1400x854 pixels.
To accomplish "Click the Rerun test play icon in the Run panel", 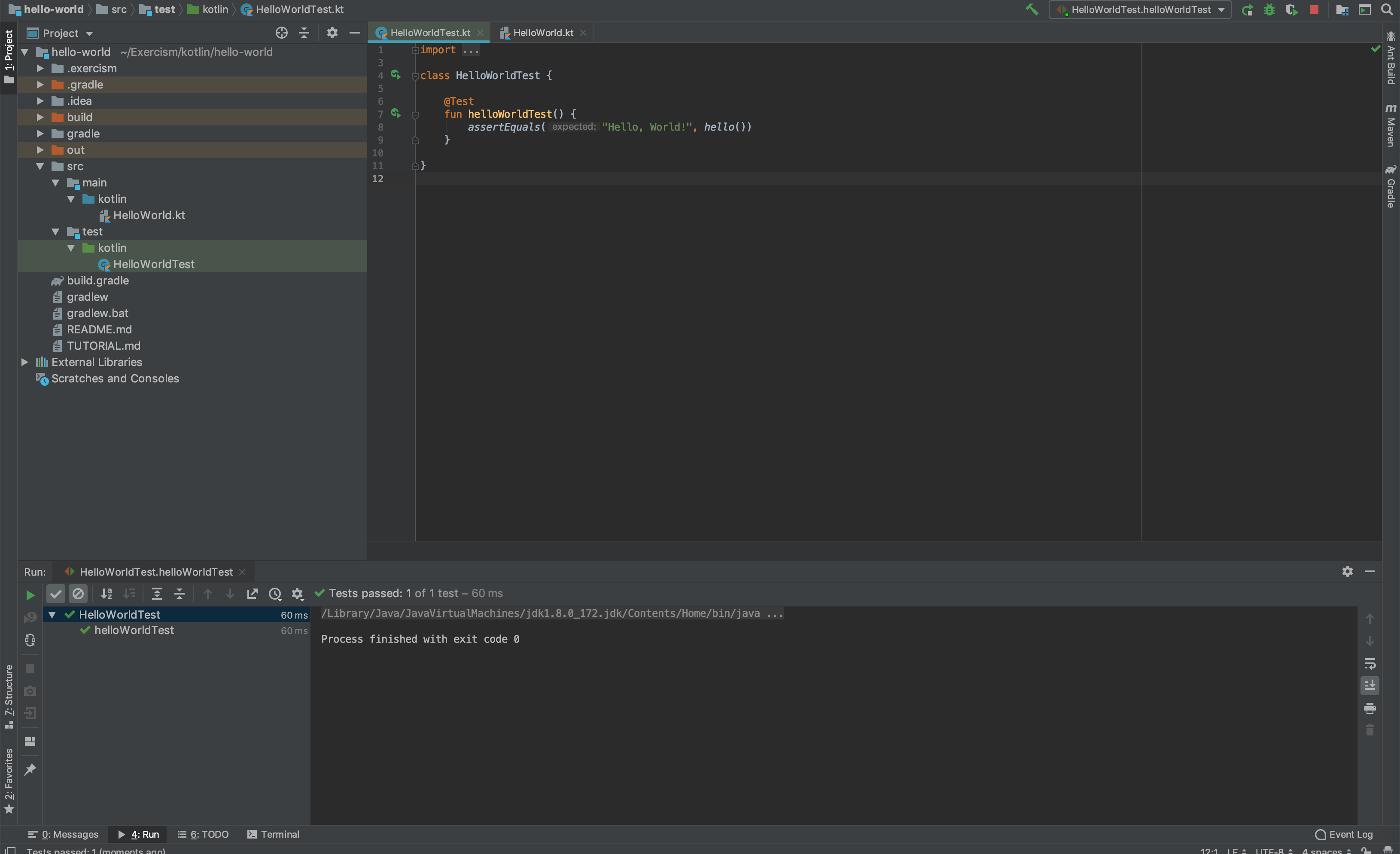I will [x=30, y=595].
